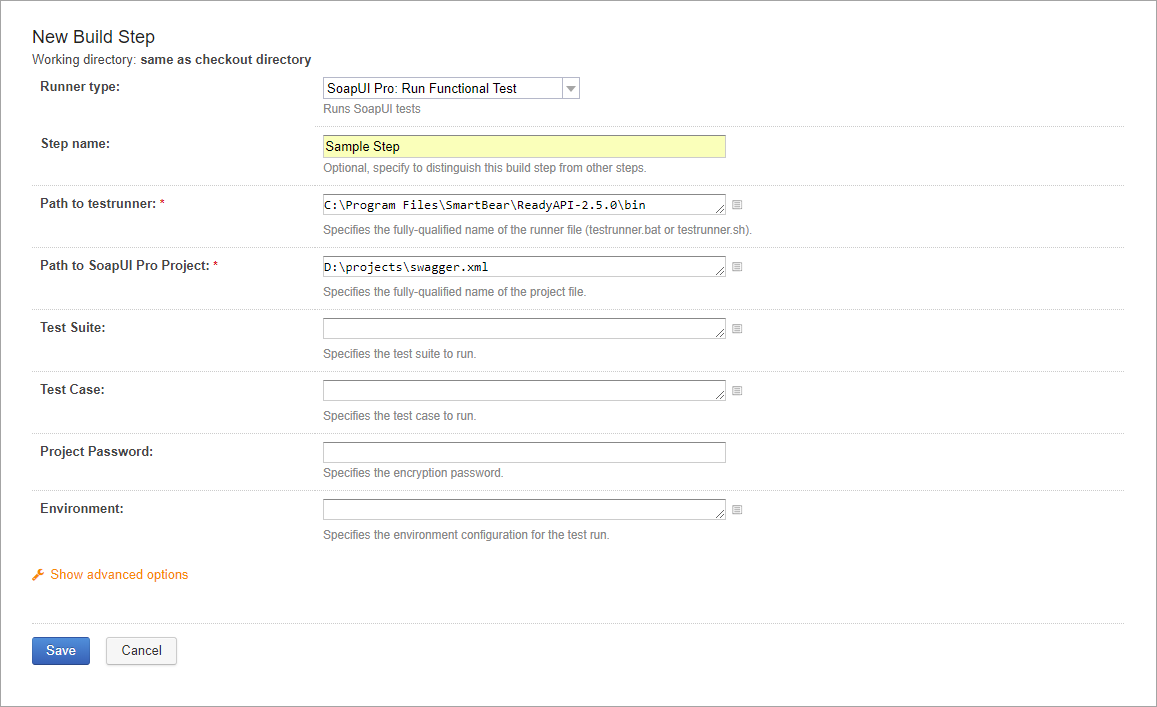Click the 'Runner type:' label
This screenshot has width=1157, height=707.
tap(80, 86)
